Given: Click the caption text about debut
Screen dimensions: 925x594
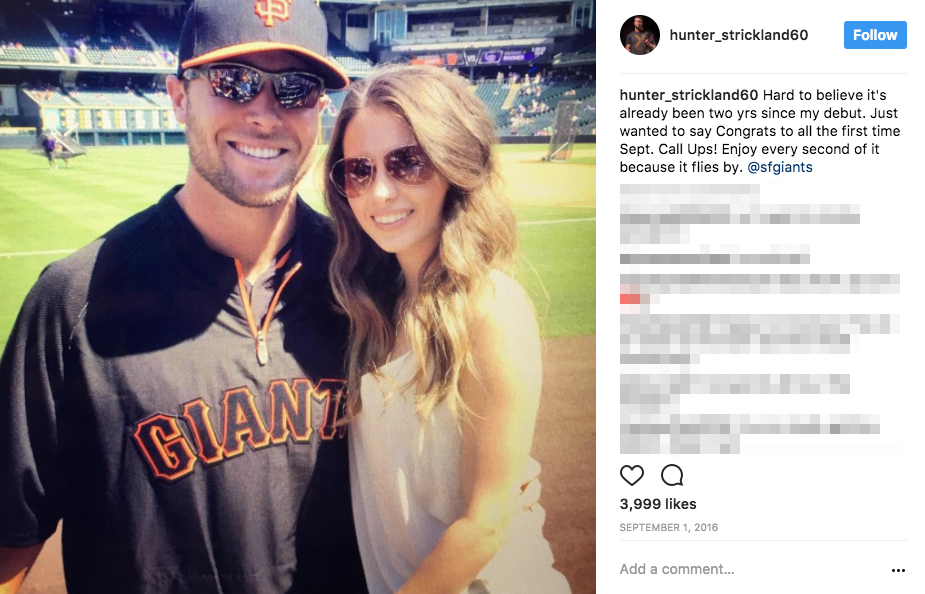Looking at the screenshot, I should 760,131.
